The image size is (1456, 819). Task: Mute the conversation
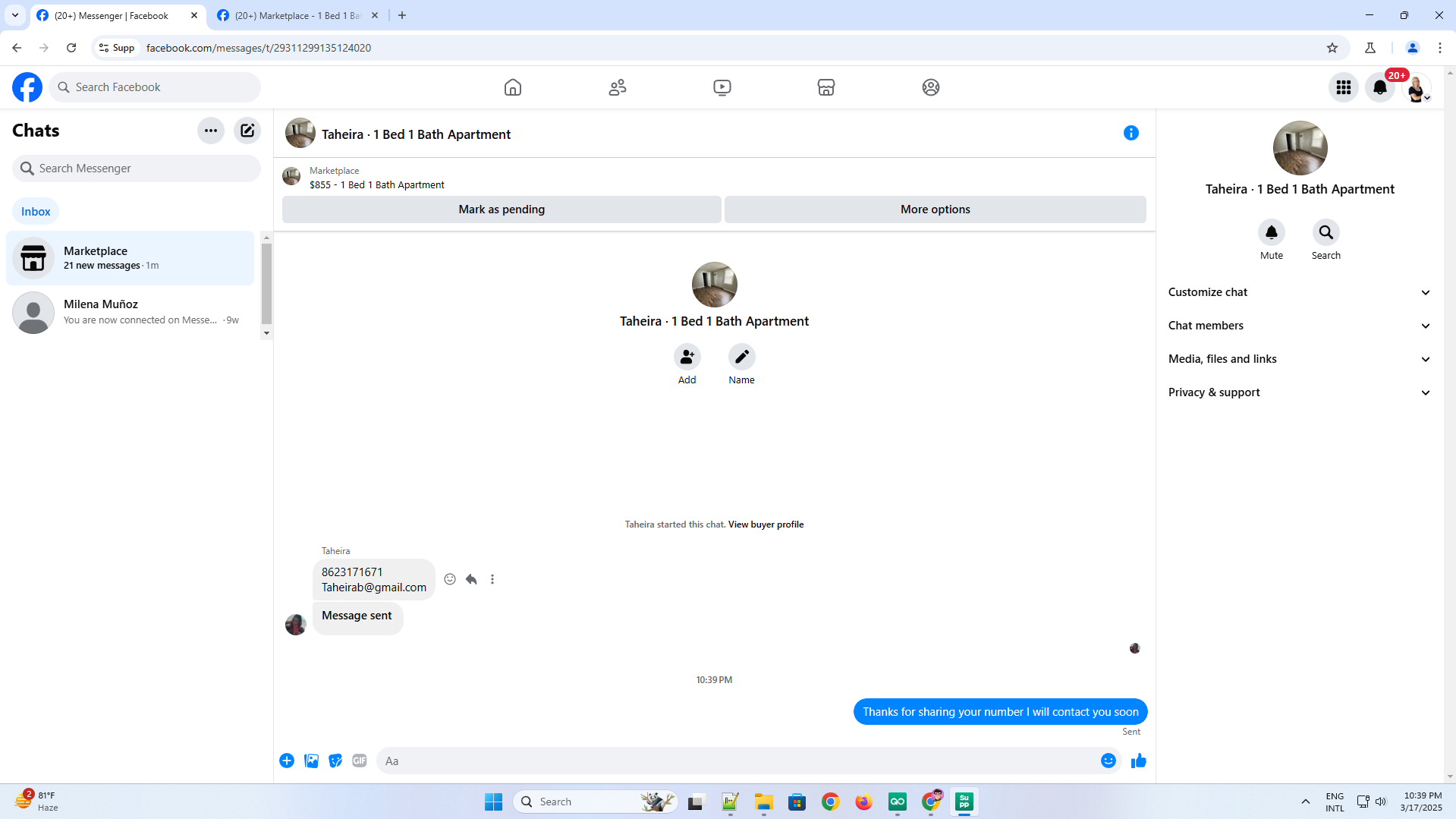coord(1272,232)
